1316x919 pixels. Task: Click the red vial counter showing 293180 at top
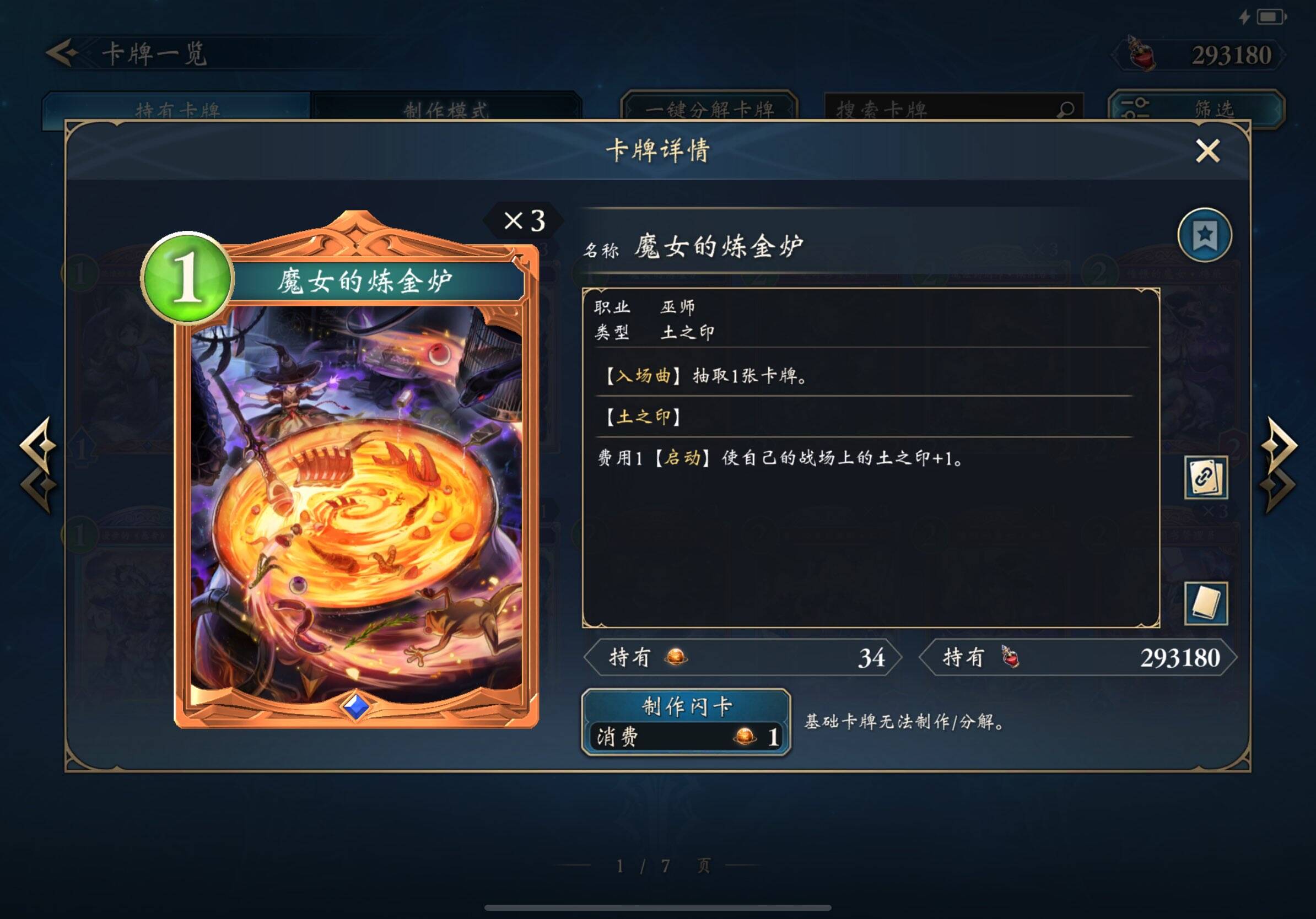[x=1199, y=55]
